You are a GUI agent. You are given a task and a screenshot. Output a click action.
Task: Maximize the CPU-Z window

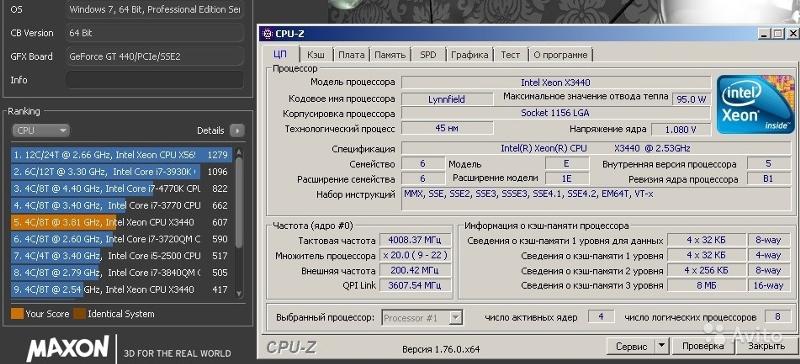(x=777, y=34)
